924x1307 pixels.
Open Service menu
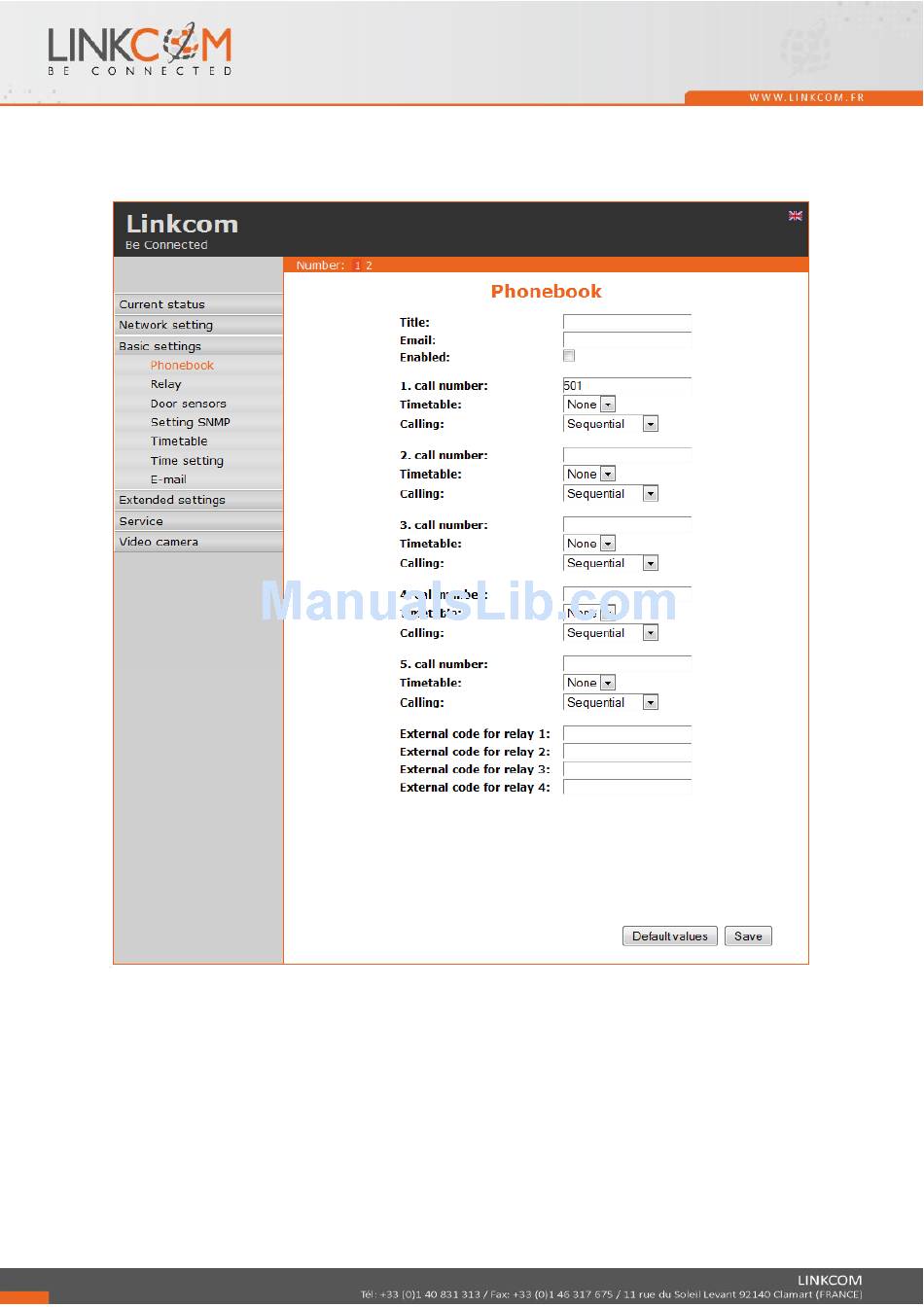[198, 521]
